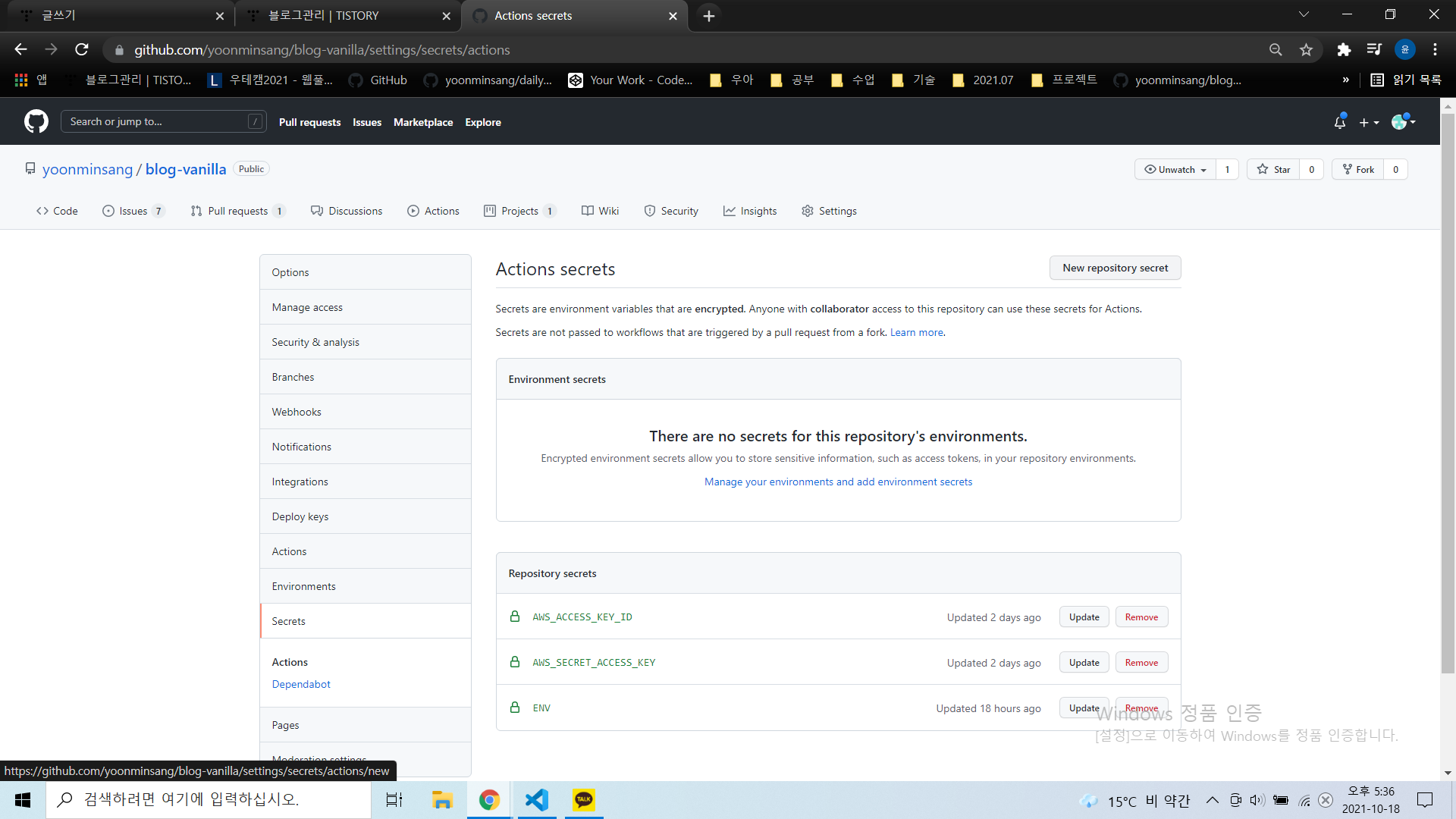This screenshot has width=1456, height=819.
Task: Show hidden bookmarks with chevron
Action: [x=1346, y=80]
